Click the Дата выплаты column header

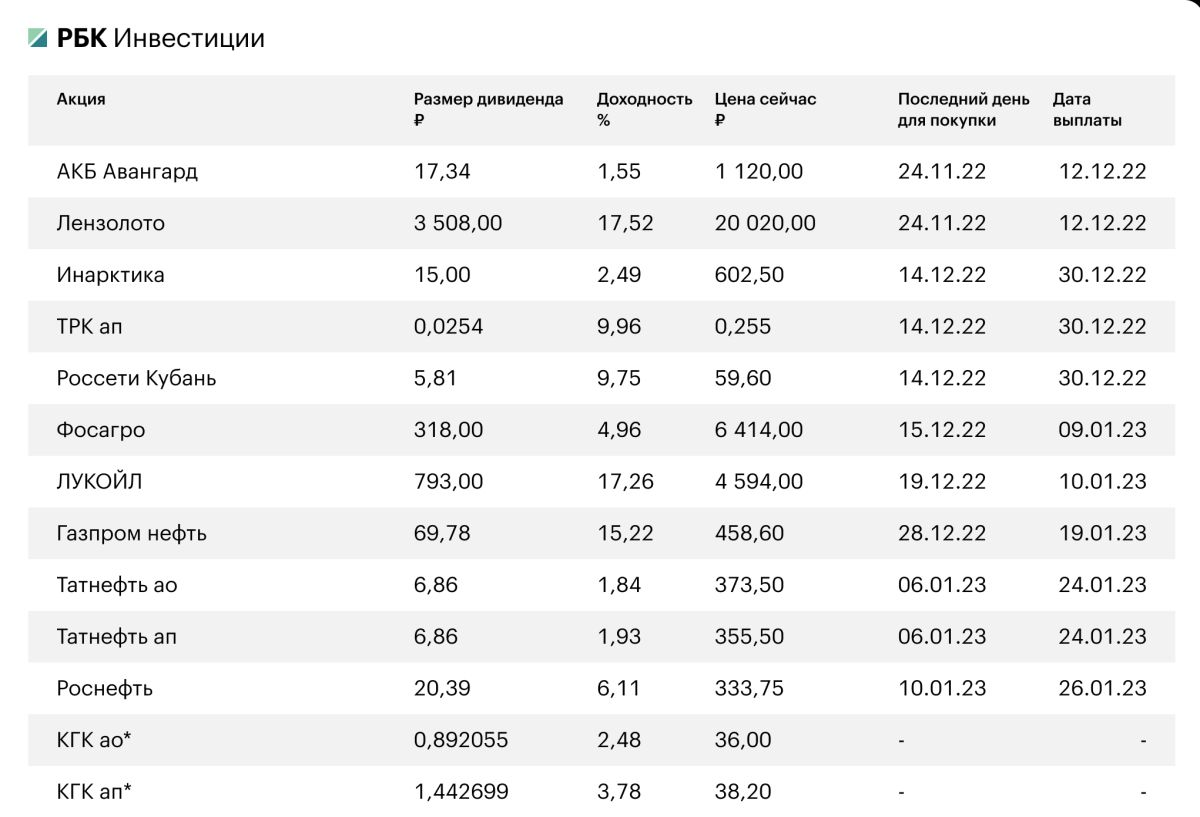coord(1088,109)
